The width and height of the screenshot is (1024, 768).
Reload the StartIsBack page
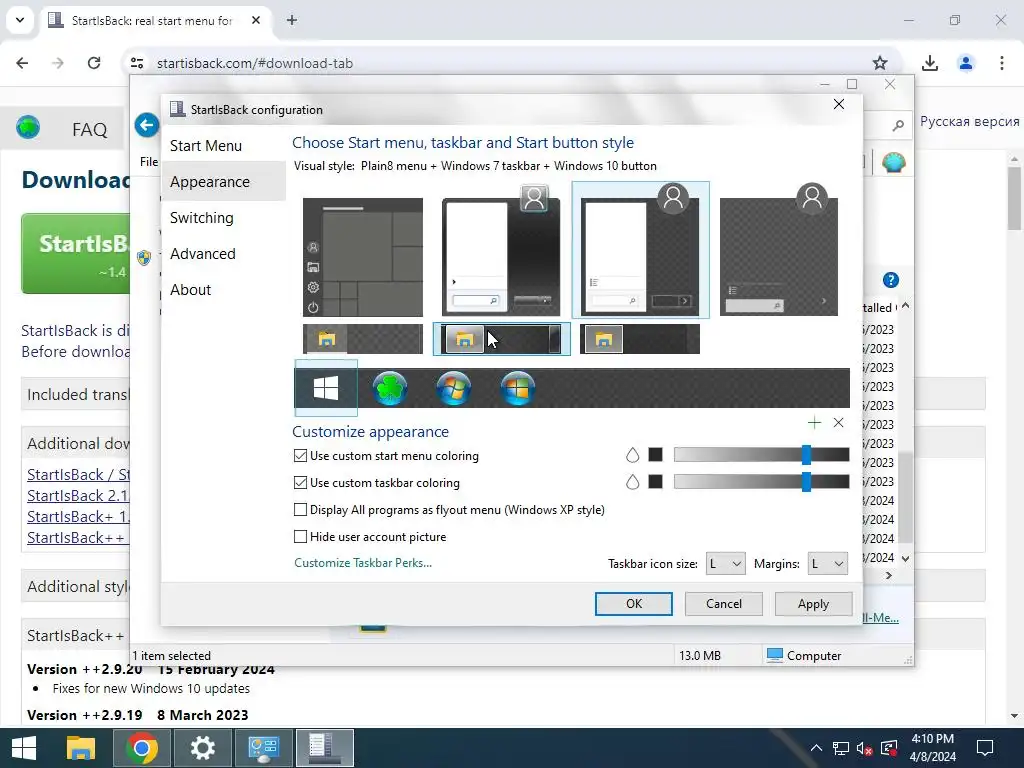click(x=94, y=63)
